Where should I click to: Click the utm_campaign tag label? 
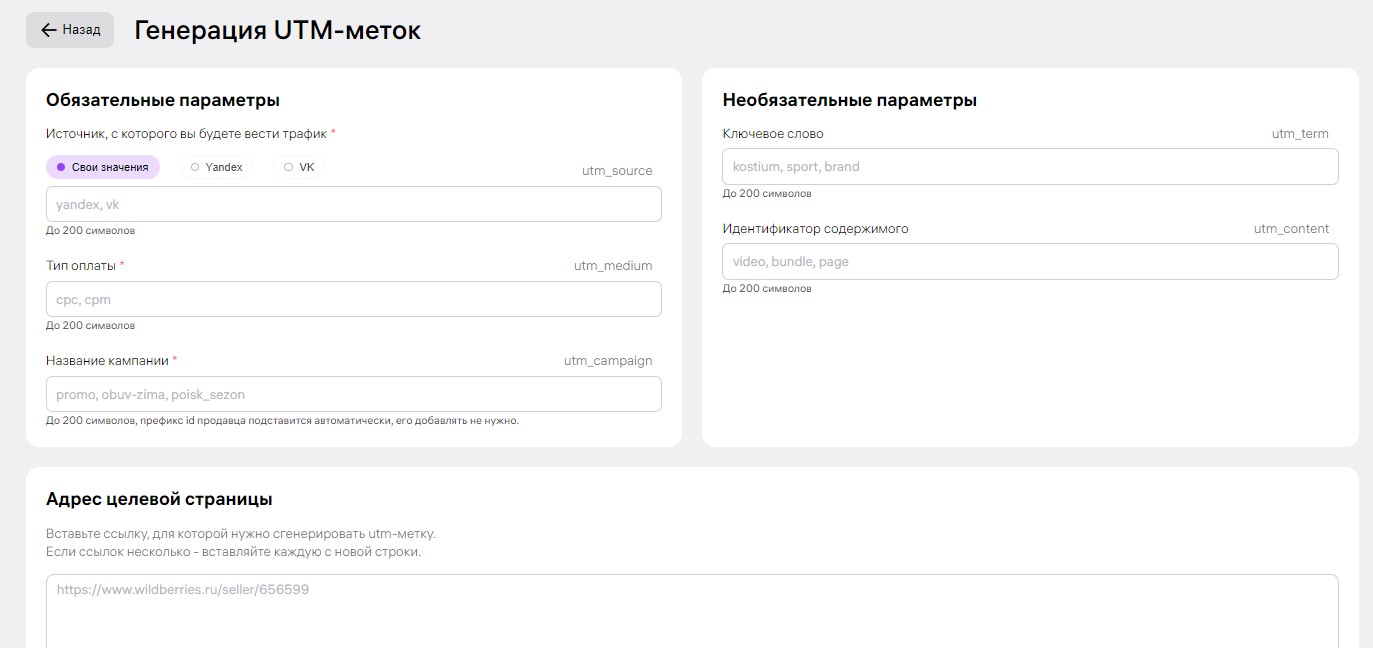tap(608, 361)
